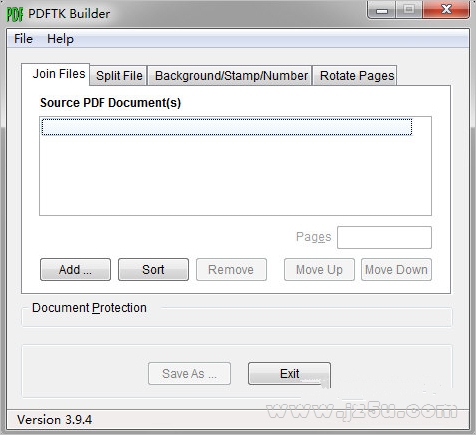Open the File menu
The height and width of the screenshot is (435, 476).
[x=23, y=39]
